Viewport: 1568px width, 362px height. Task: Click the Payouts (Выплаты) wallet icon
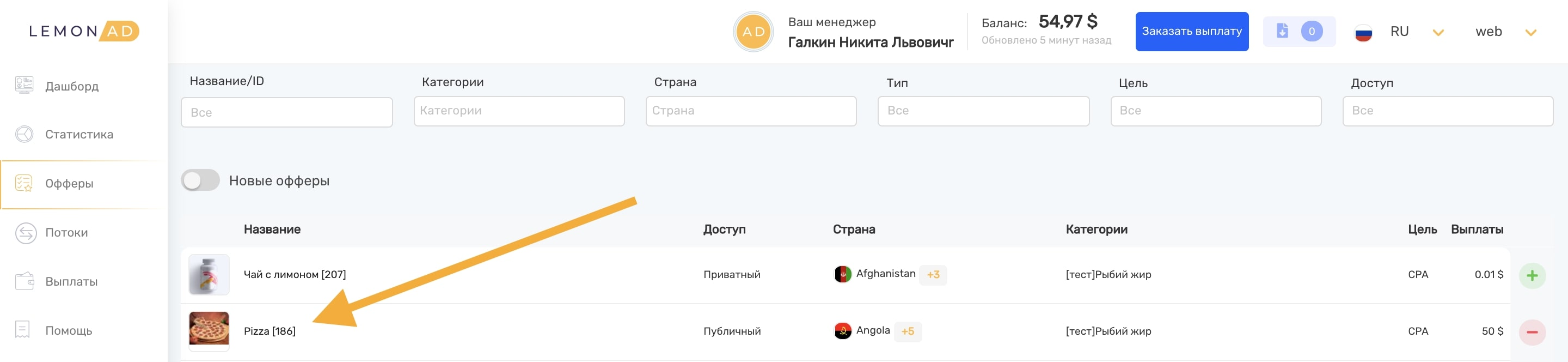(24, 281)
